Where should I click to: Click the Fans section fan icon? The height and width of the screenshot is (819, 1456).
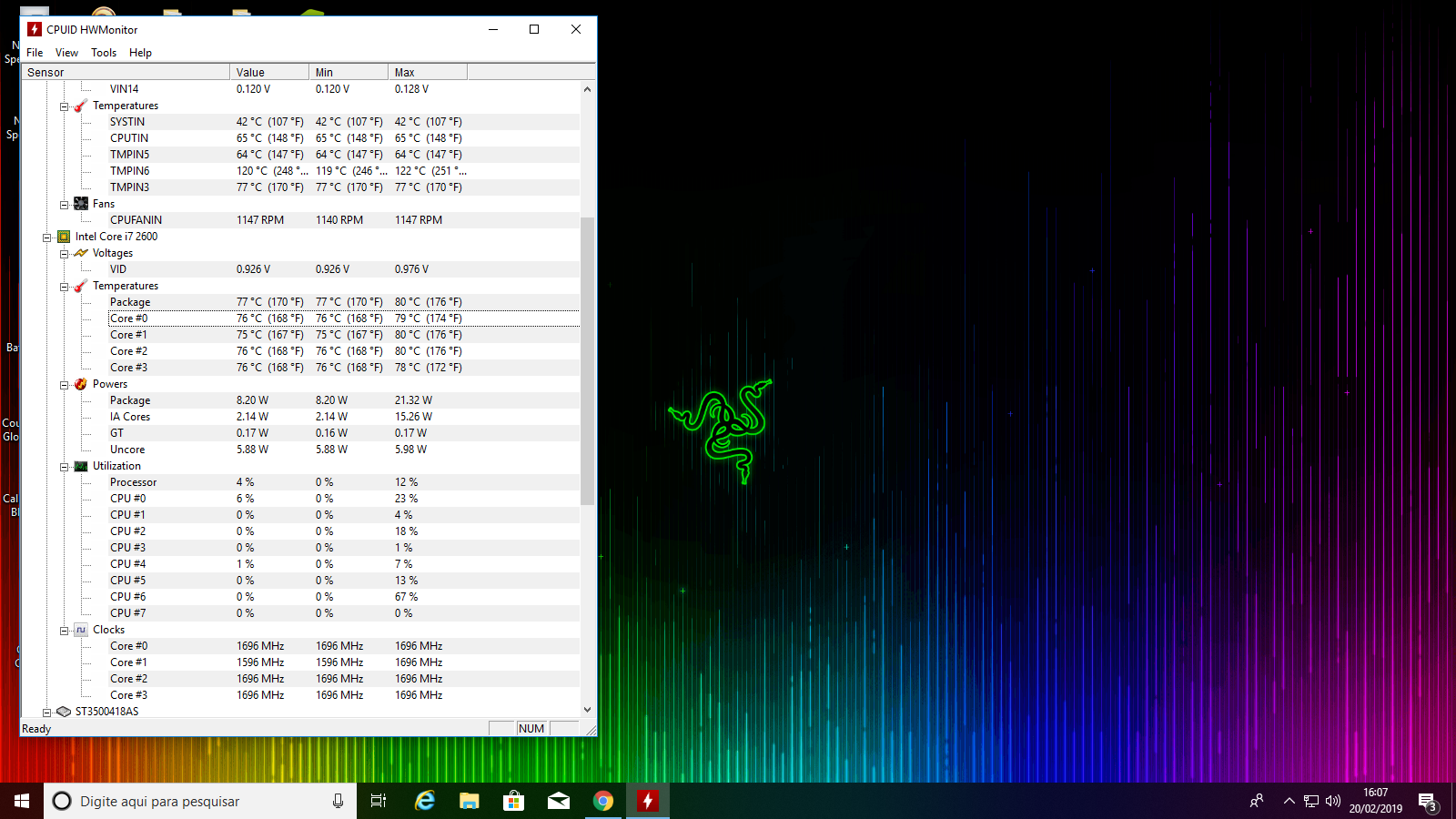[x=81, y=204]
